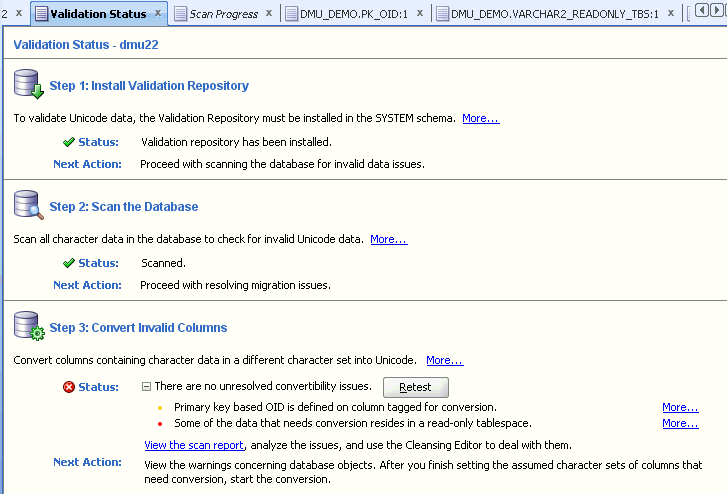This screenshot has width=727, height=494.
Task: Select the DMU_DEMO.VARCHAR2_READONLY_TBS:1 tab
Action: pos(553,14)
